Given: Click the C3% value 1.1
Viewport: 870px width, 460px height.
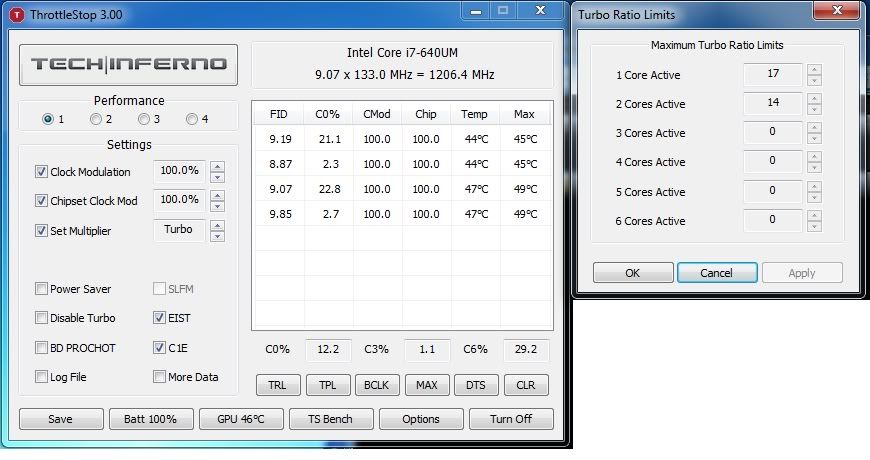Looking at the screenshot, I should coord(427,350).
